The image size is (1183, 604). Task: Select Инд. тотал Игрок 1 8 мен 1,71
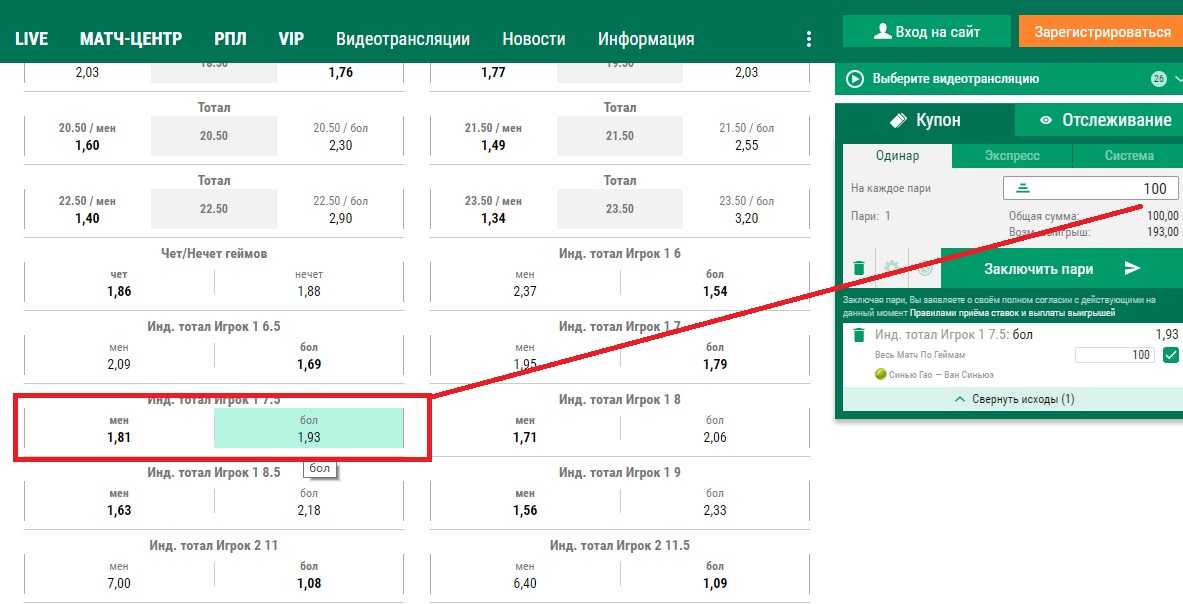(525, 429)
